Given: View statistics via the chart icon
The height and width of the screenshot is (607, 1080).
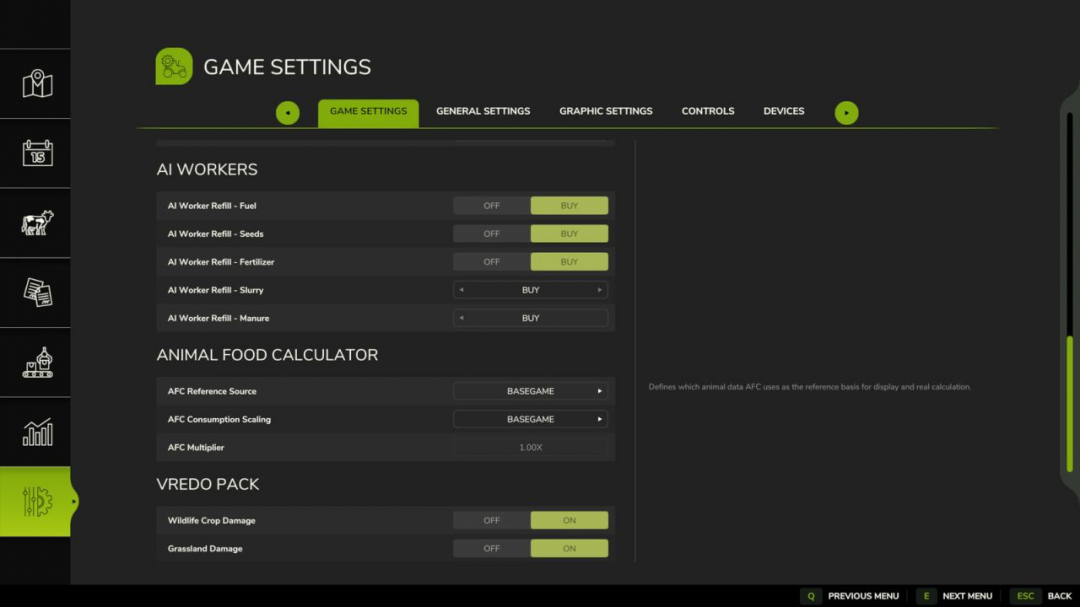Looking at the screenshot, I should tap(35, 432).
